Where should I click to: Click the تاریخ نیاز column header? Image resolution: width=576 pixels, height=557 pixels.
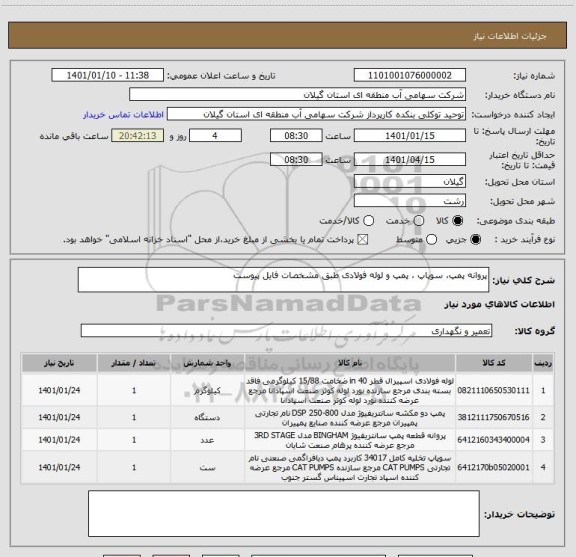tap(59, 363)
